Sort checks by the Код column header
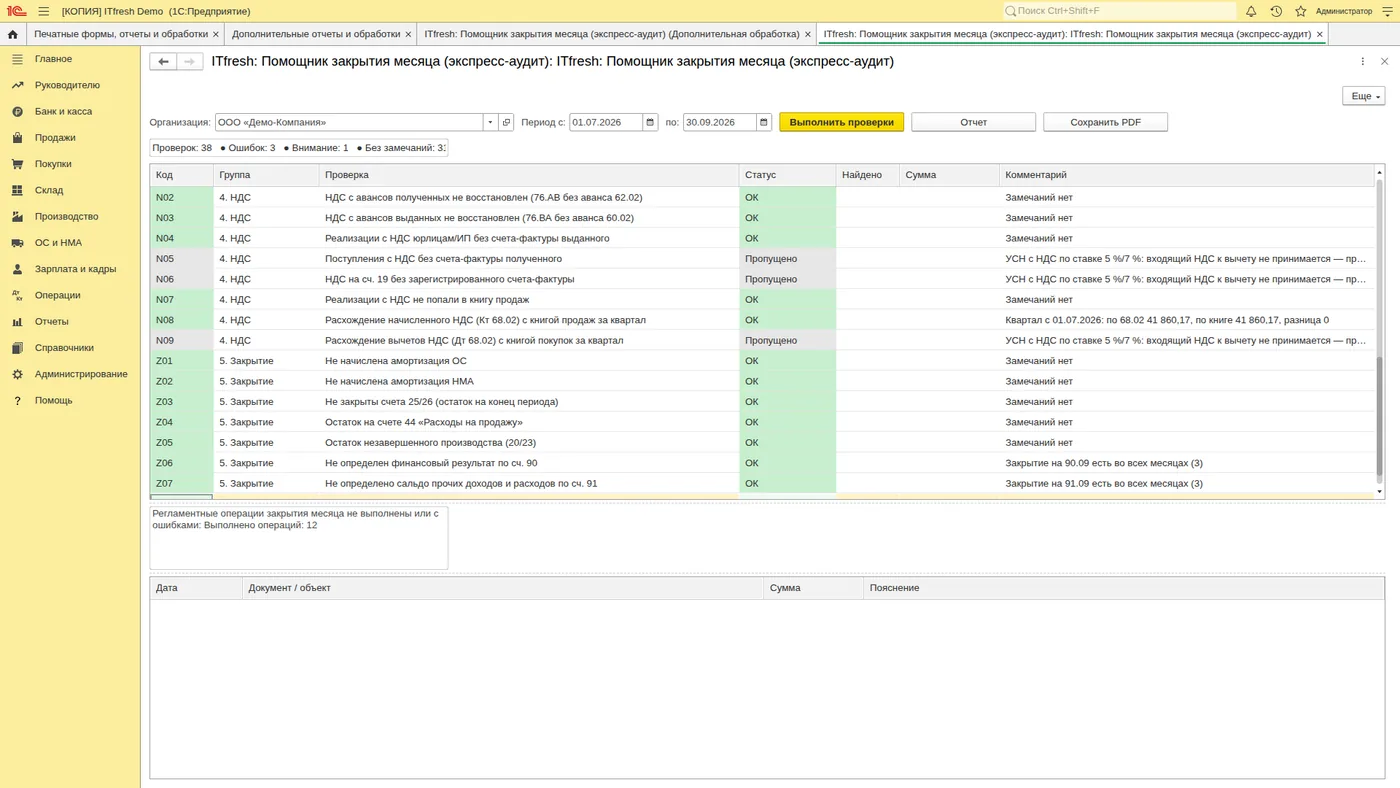Screen dimensions: 1400x788 [182, 175]
